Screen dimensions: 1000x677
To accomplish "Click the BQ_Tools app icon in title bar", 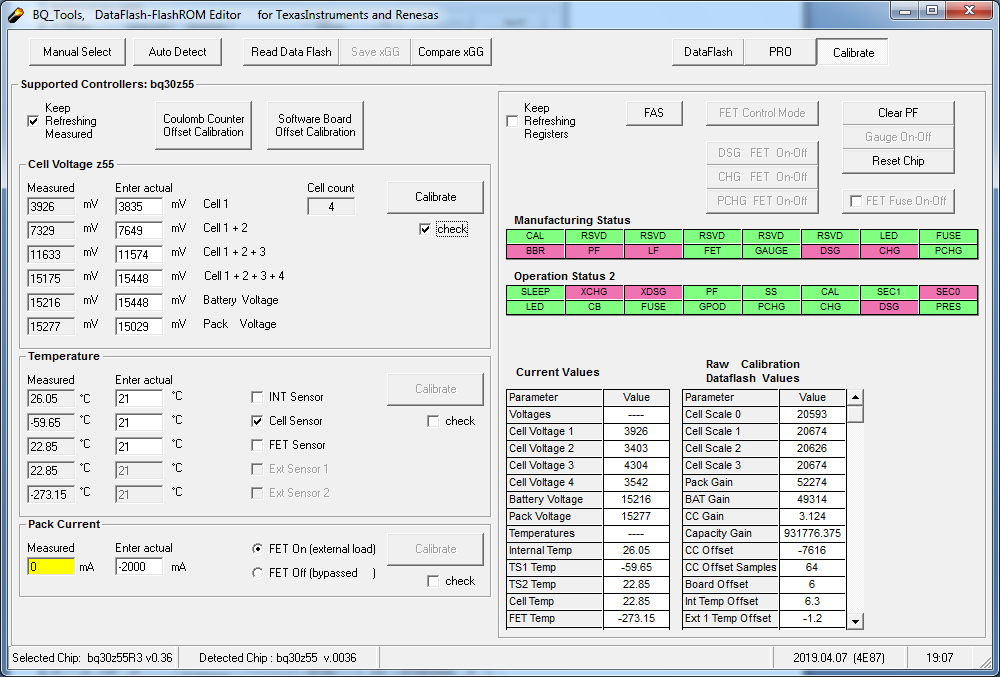I will coord(15,14).
